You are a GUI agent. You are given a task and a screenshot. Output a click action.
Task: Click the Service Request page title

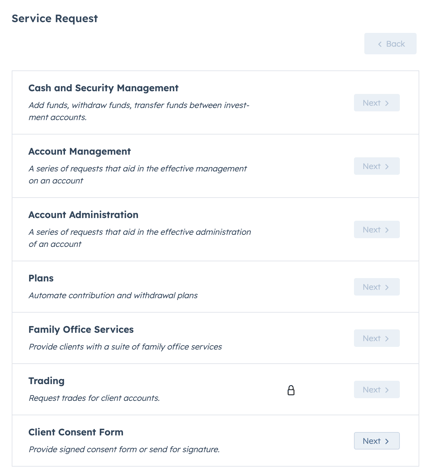(55, 18)
